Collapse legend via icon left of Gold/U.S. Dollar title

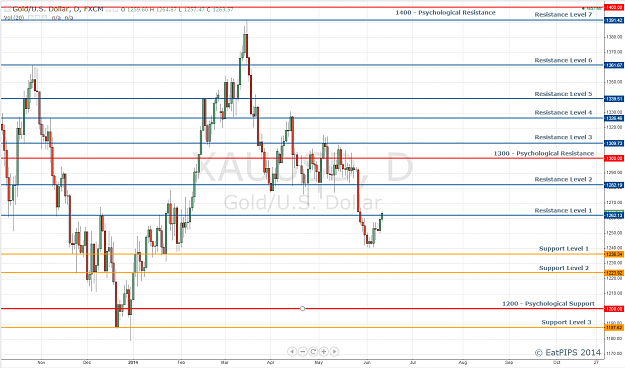tap(7, 9)
